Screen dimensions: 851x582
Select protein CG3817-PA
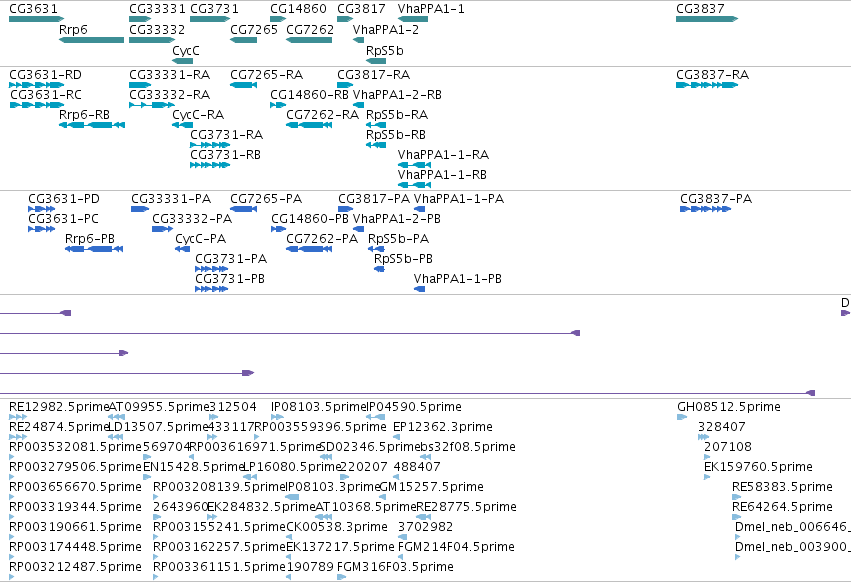374,199
